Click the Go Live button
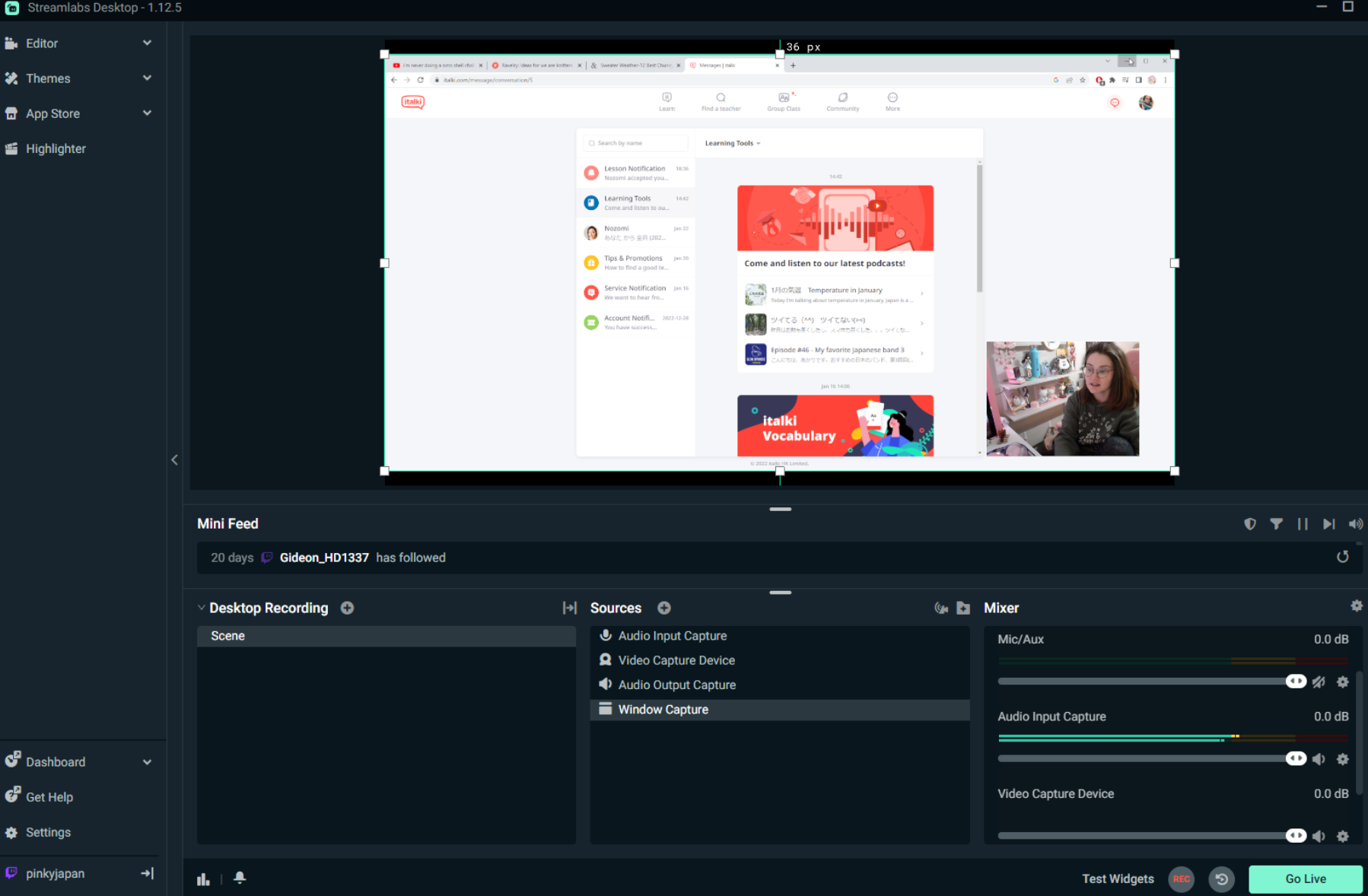The height and width of the screenshot is (896, 1368). click(x=1306, y=879)
